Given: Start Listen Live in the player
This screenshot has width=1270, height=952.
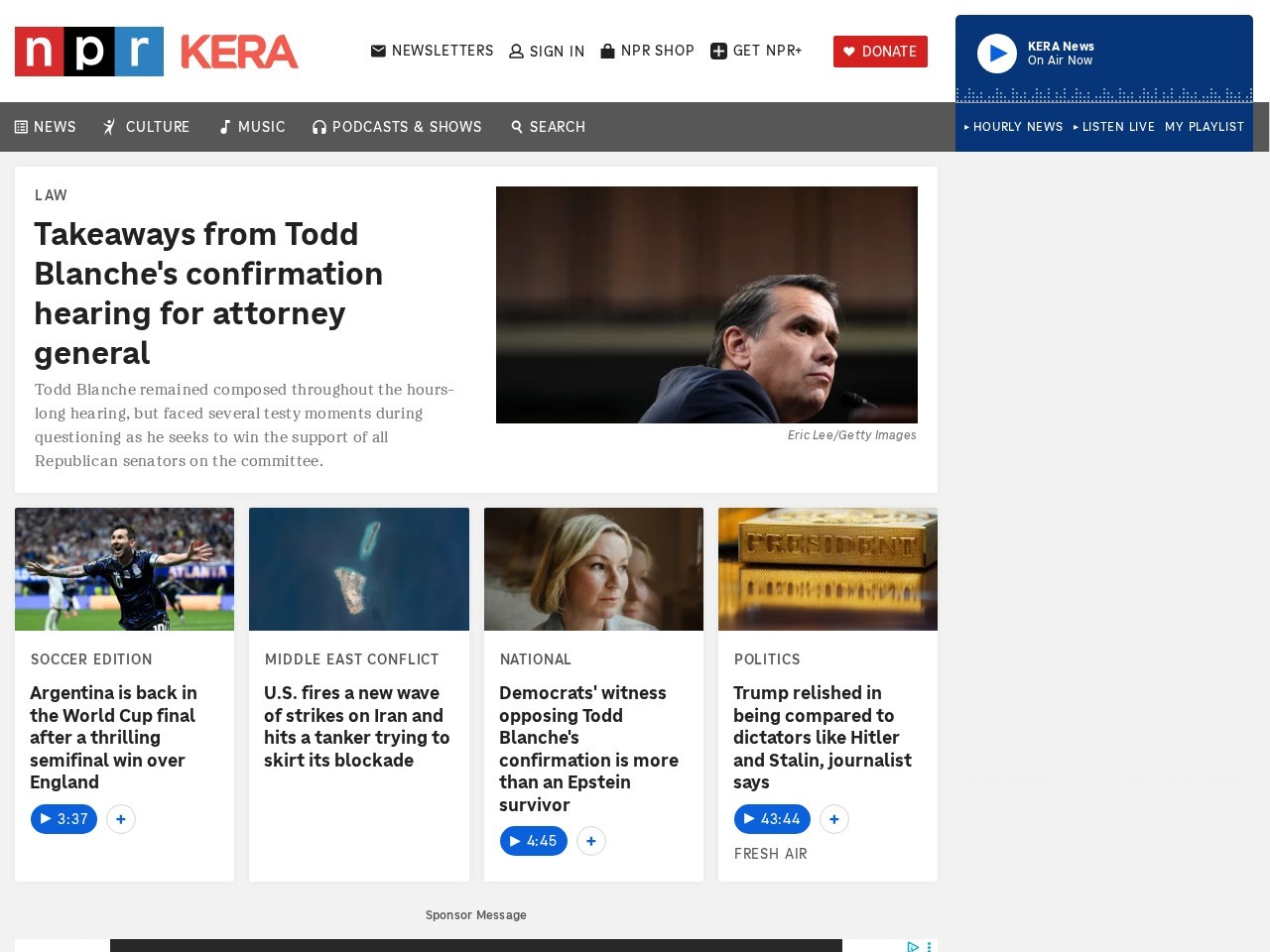Looking at the screenshot, I should [x=1114, y=127].
